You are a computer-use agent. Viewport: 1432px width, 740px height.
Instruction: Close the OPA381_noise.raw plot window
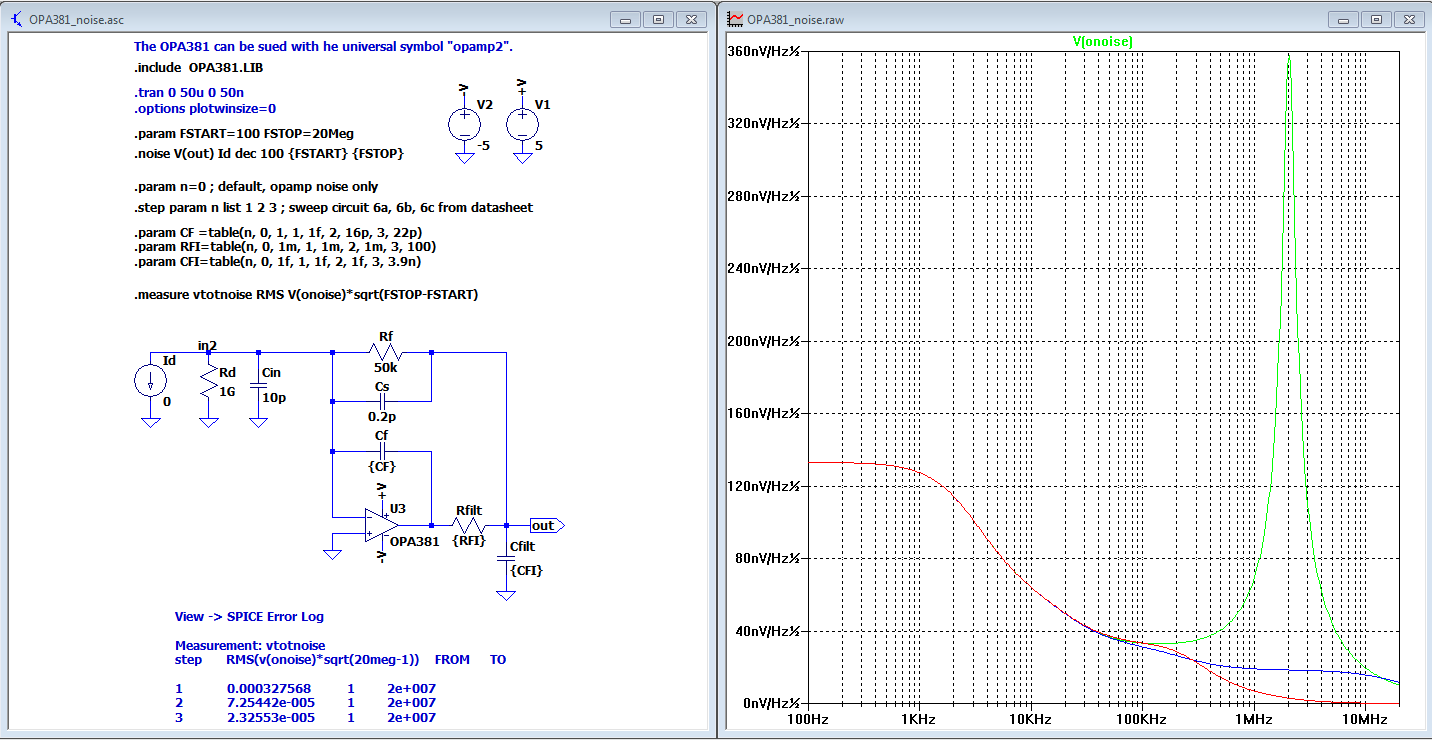(x=1409, y=19)
